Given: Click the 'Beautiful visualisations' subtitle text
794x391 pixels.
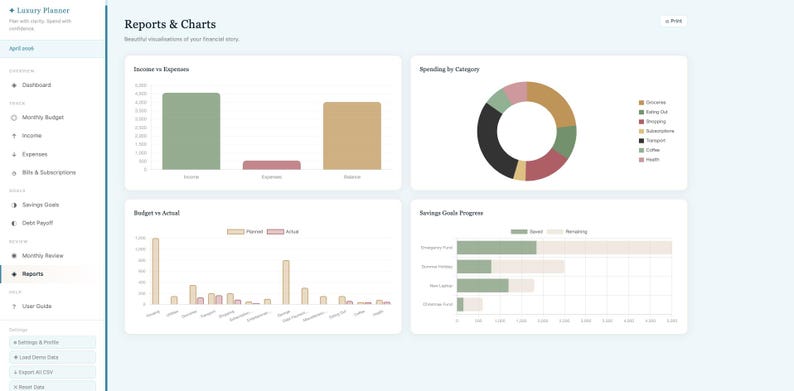Looking at the screenshot, I should point(182,39).
